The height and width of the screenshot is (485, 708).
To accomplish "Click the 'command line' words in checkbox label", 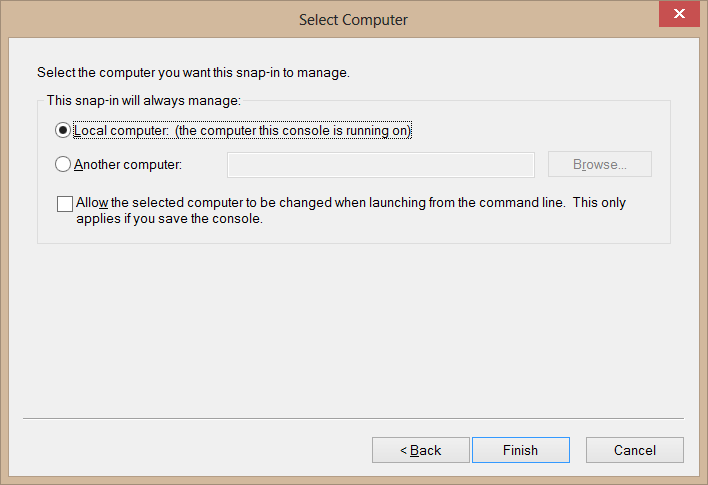I will [x=520, y=202].
